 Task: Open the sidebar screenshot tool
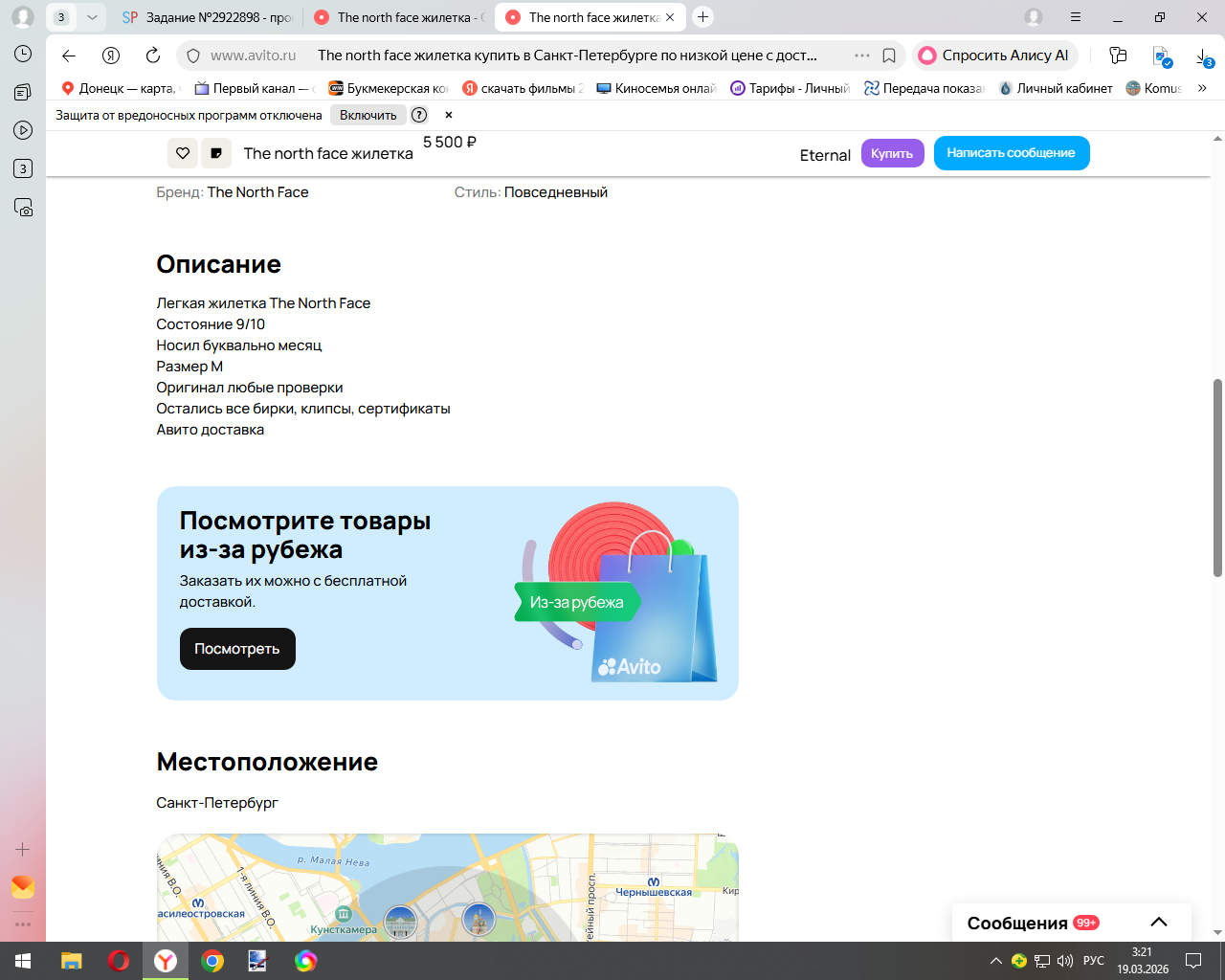23,207
